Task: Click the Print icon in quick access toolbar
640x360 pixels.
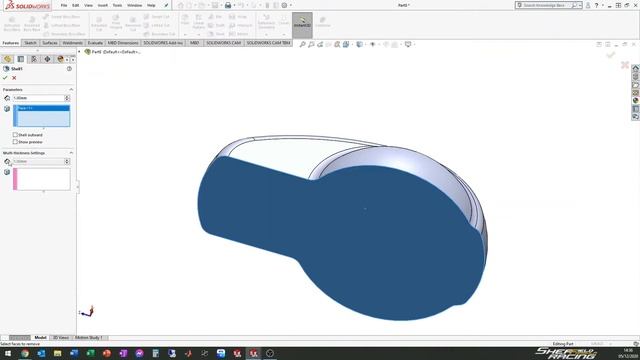Action: tap(228, 5)
